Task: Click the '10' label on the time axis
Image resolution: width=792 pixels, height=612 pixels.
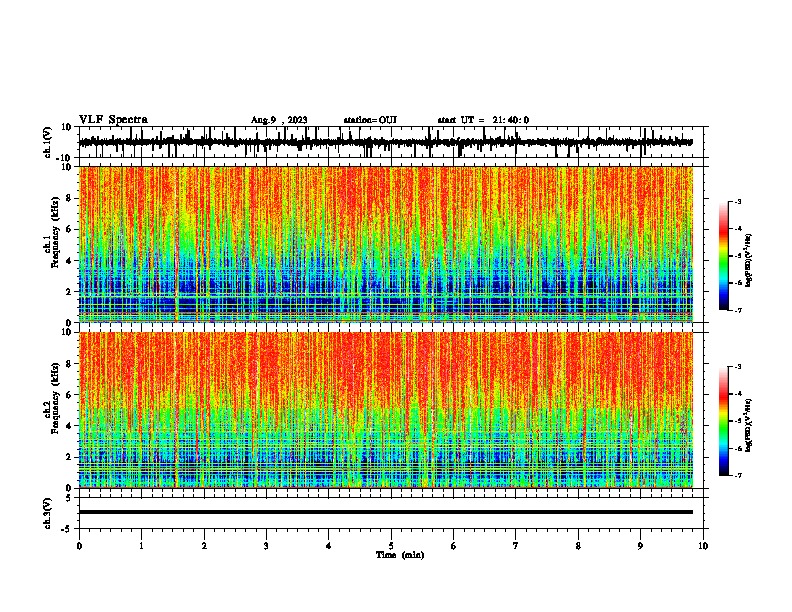Action: 703,546
